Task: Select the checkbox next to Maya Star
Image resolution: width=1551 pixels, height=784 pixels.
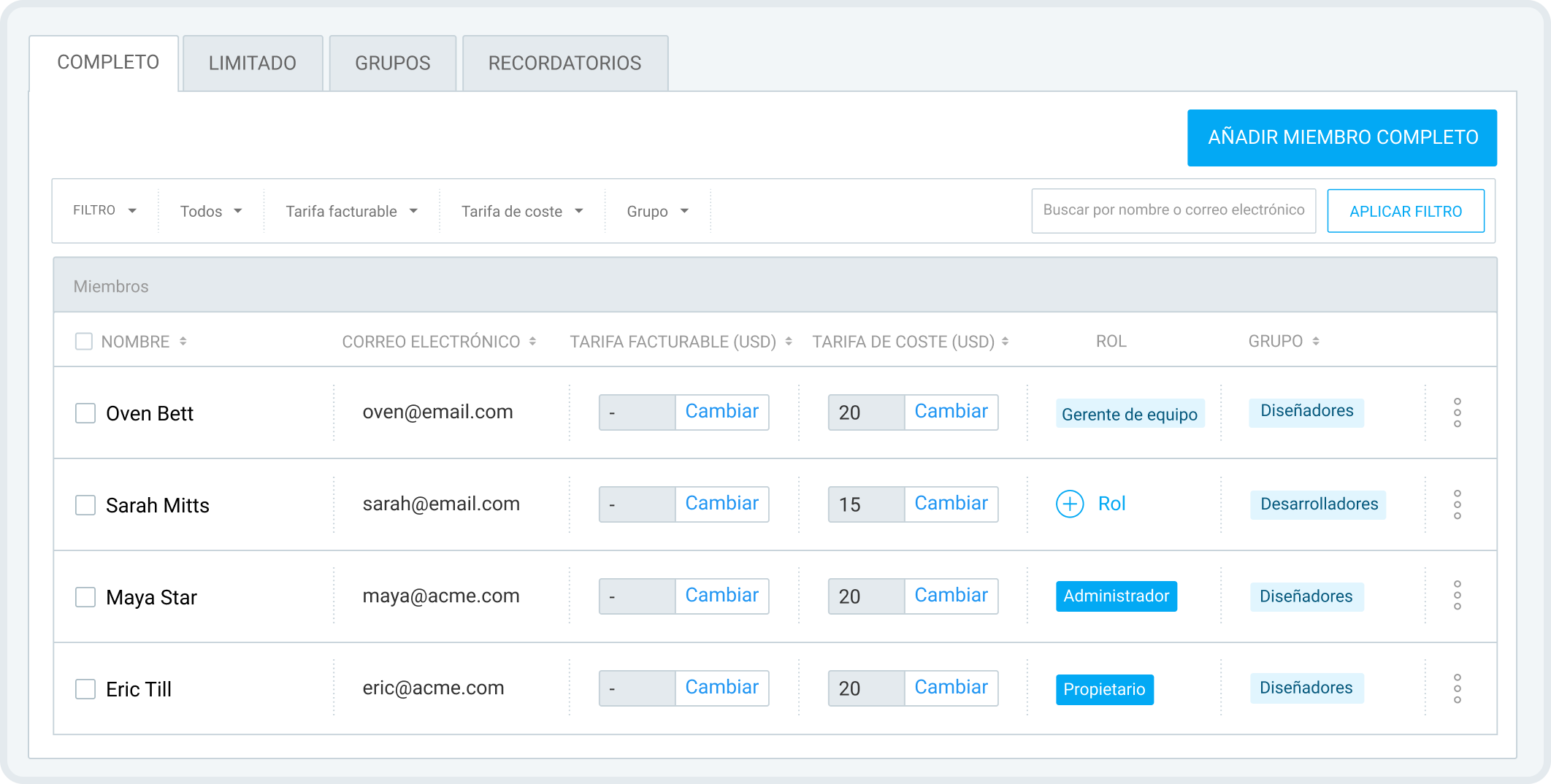Action: pyautogui.click(x=85, y=596)
